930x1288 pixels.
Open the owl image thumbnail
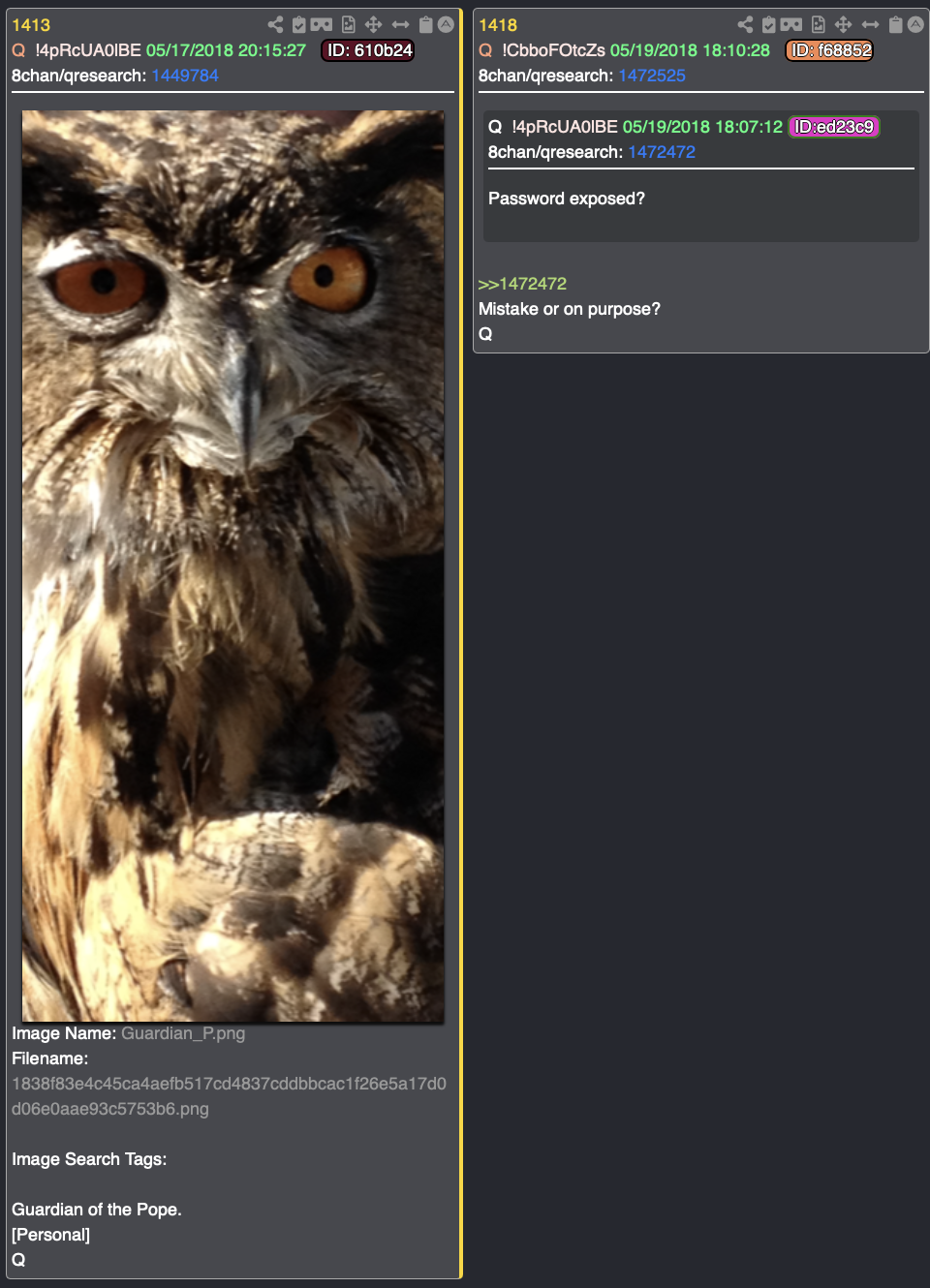pyautogui.click(x=232, y=566)
